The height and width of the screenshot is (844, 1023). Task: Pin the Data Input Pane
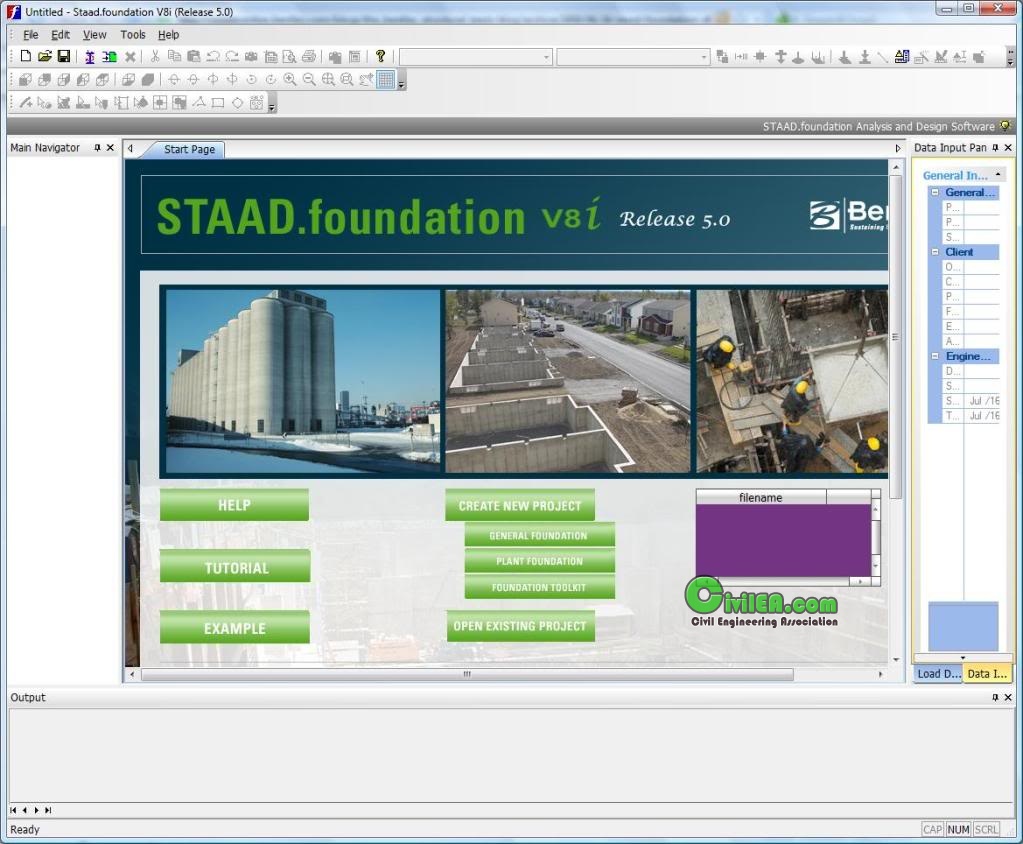click(x=996, y=148)
